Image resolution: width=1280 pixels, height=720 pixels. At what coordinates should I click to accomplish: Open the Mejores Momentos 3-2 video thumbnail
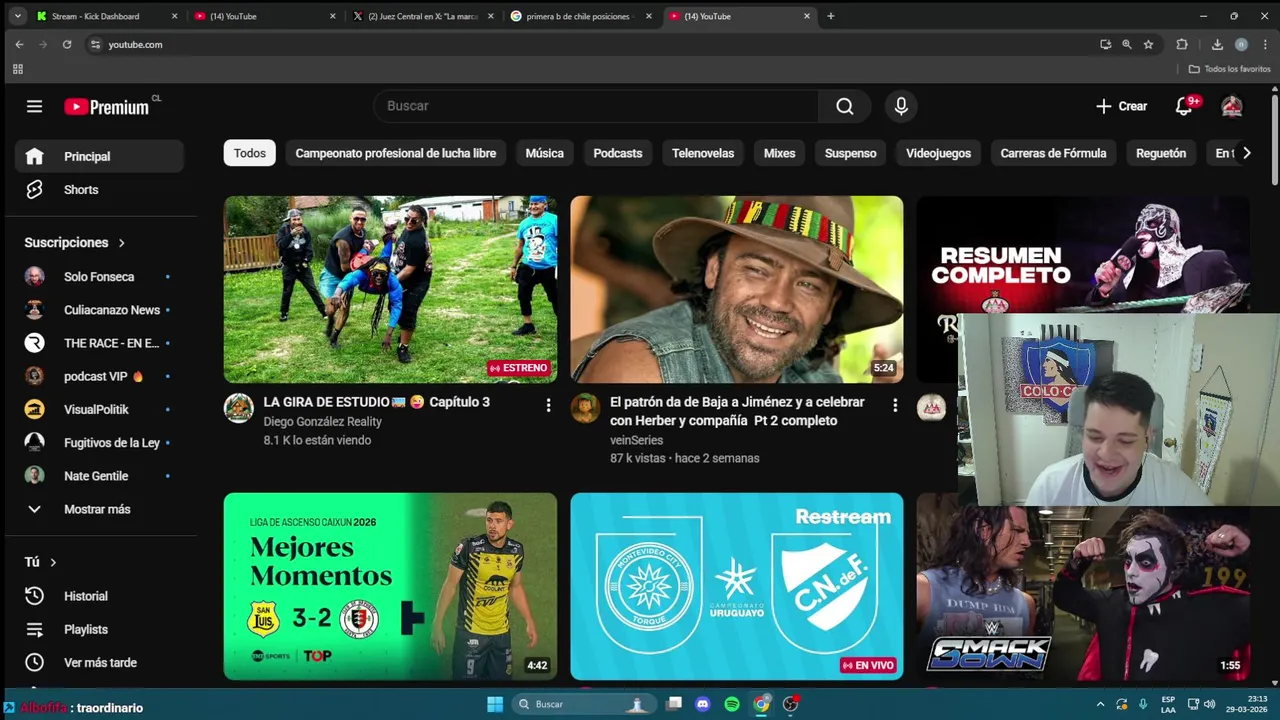(x=390, y=586)
